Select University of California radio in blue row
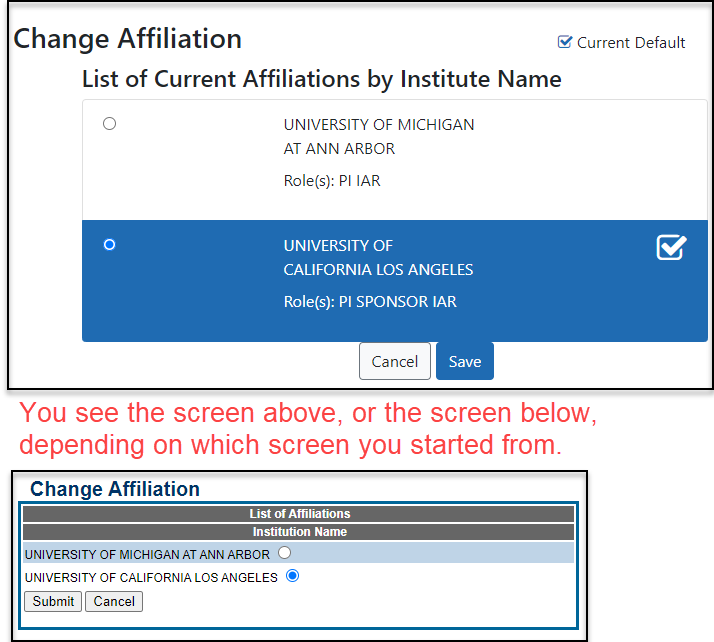This screenshot has width=714, height=642. [x=109, y=245]
